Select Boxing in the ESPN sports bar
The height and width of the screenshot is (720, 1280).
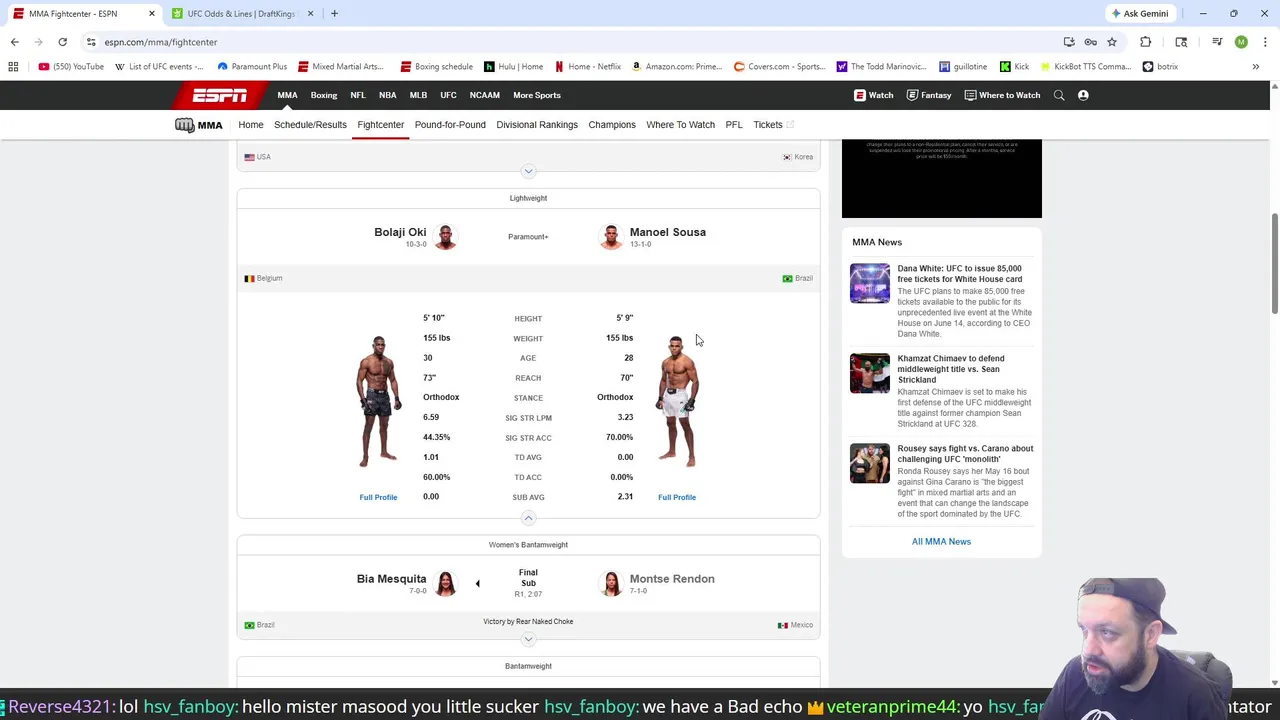click(324, 95)
